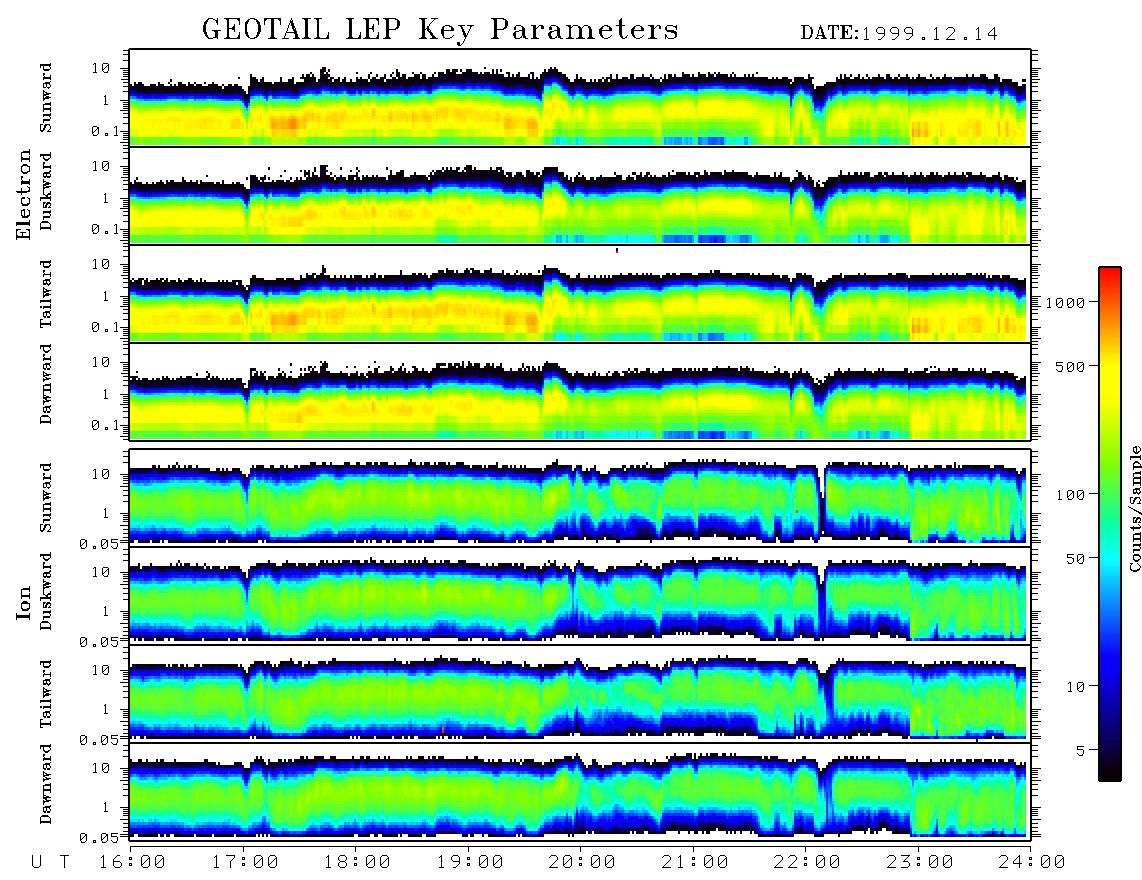Select the Ion Sunward axis label
Screen dimensions: 1142x880
click(46, 498)
